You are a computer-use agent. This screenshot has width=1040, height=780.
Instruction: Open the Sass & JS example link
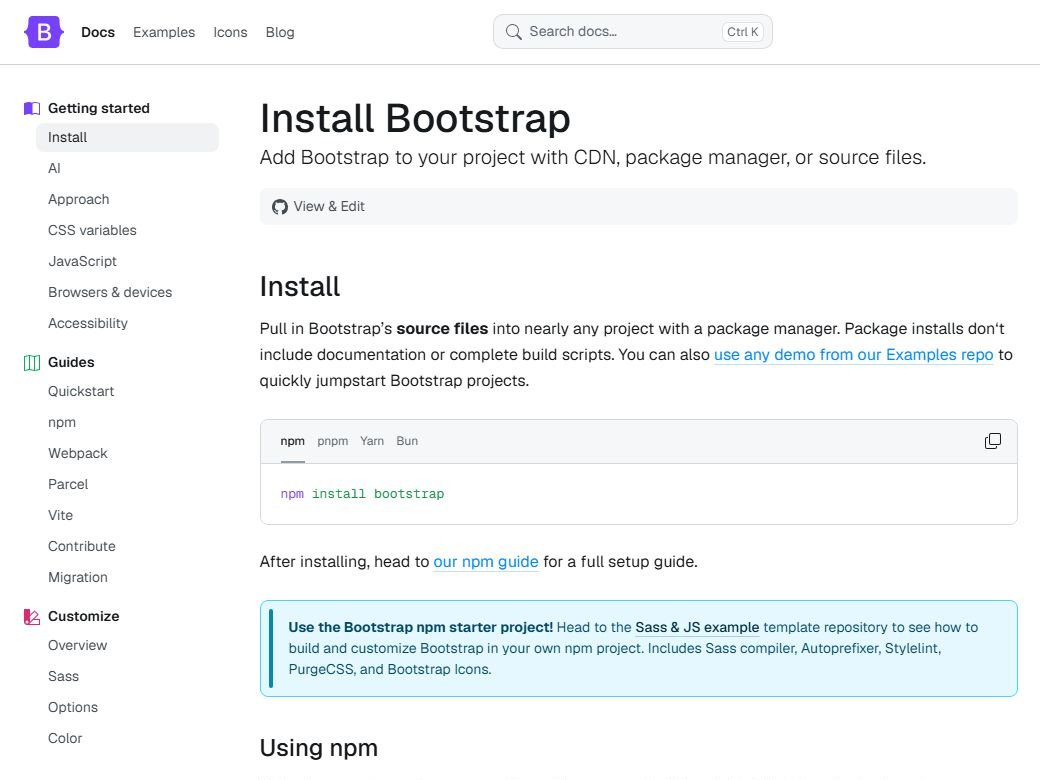click(697, 627)
